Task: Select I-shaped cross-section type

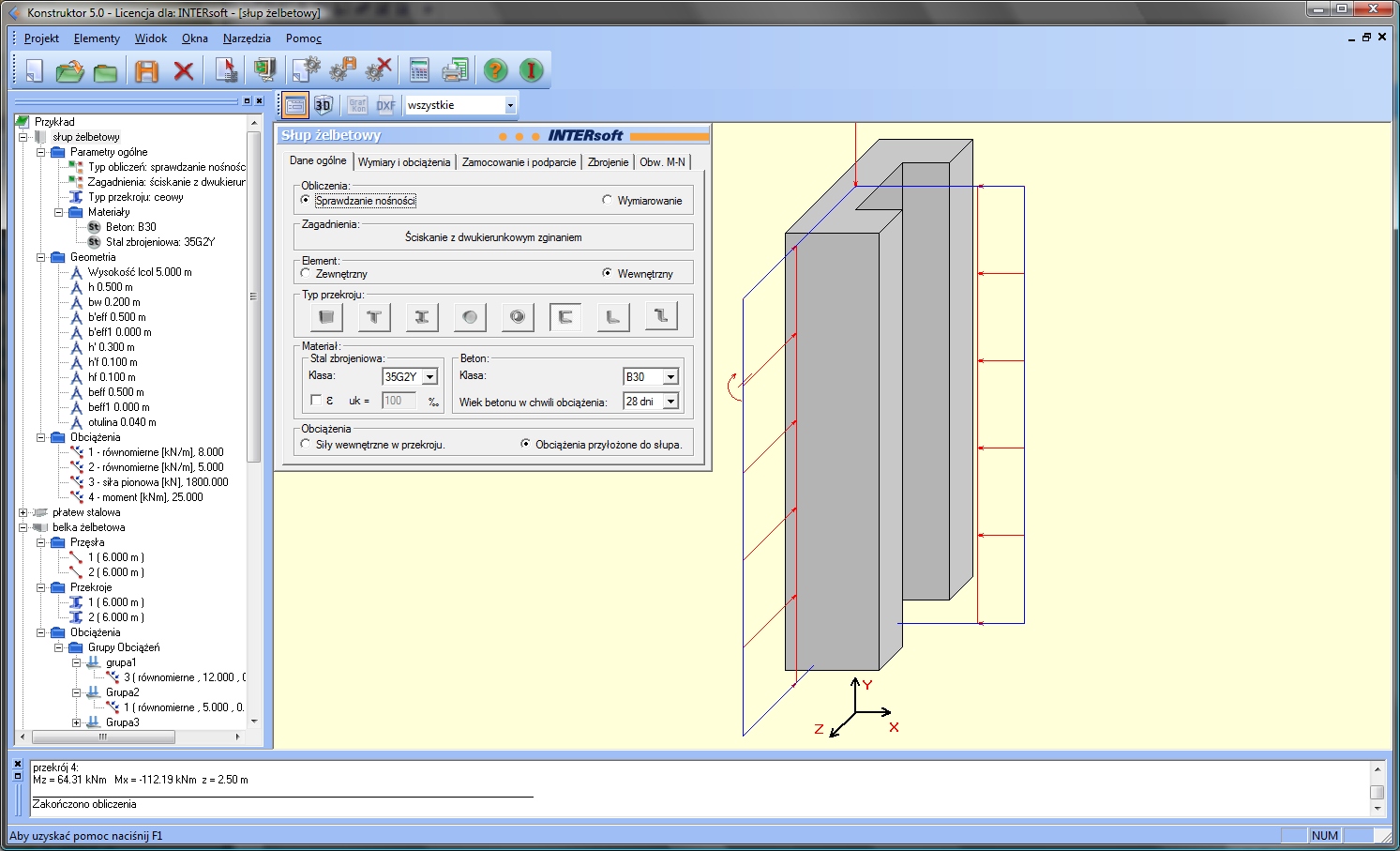Action: click(422, 317)
